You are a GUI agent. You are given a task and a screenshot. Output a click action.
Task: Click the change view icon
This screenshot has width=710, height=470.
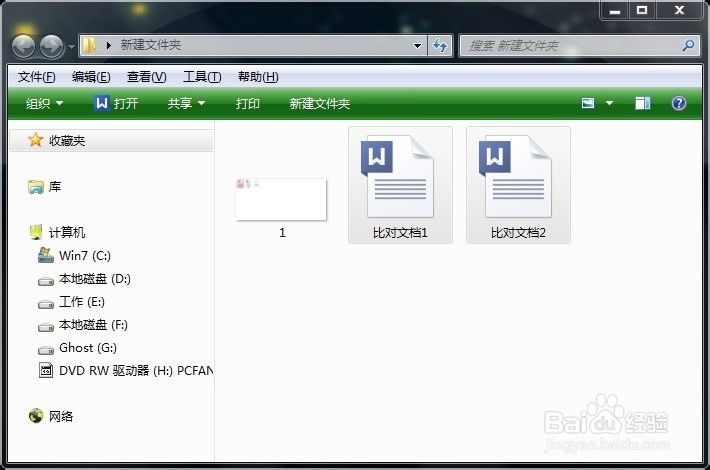[x=588, y=103]
